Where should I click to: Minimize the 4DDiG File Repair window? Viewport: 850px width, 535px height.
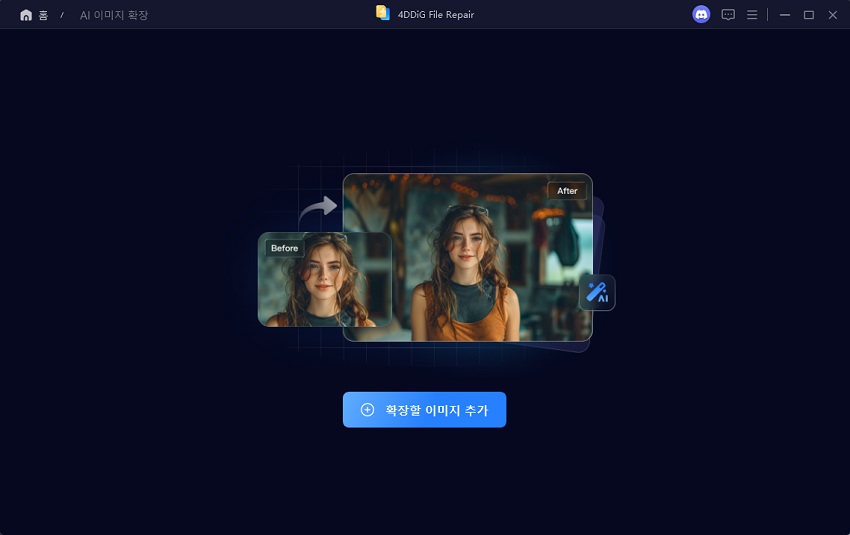click(784, 15)
